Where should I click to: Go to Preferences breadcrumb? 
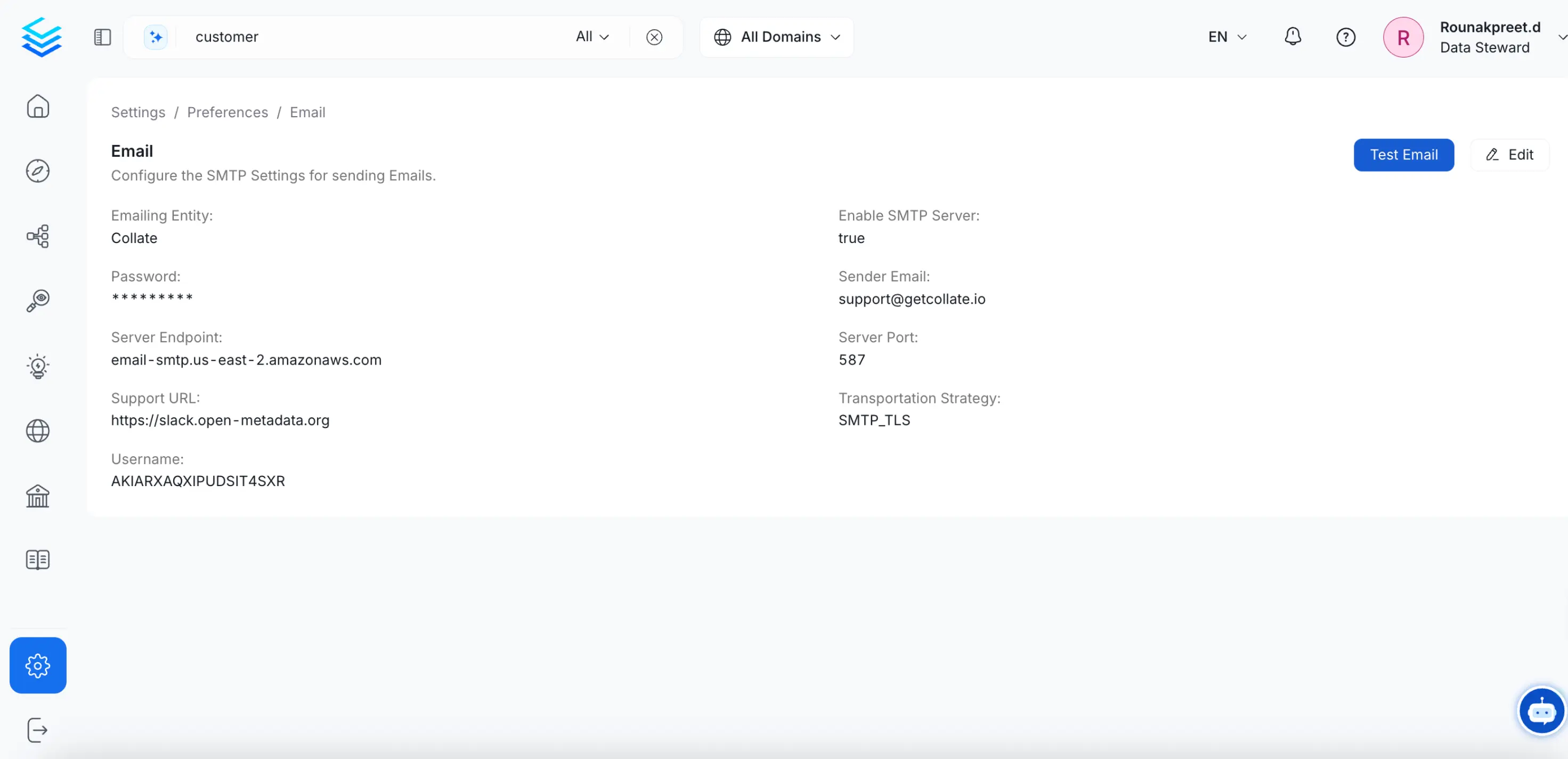[227, 112]
